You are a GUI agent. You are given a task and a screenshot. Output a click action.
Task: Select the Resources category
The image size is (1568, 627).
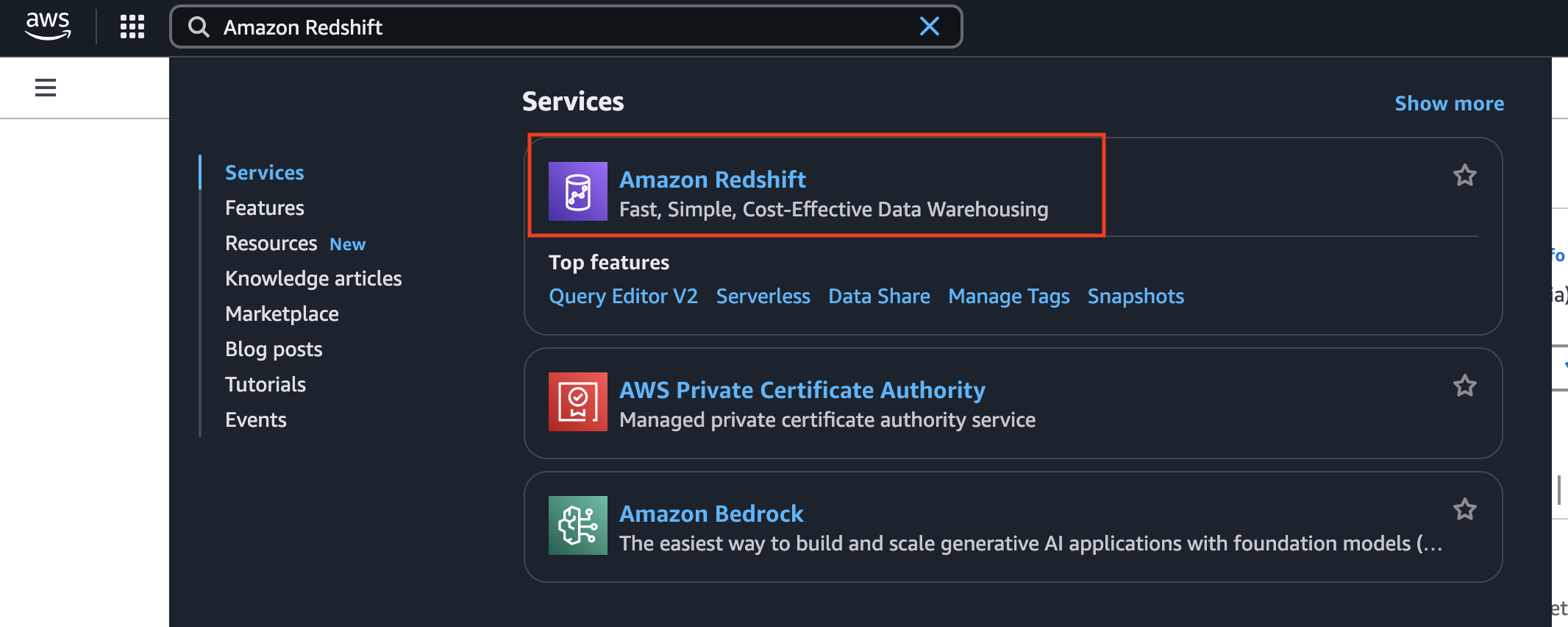point(271,243)
